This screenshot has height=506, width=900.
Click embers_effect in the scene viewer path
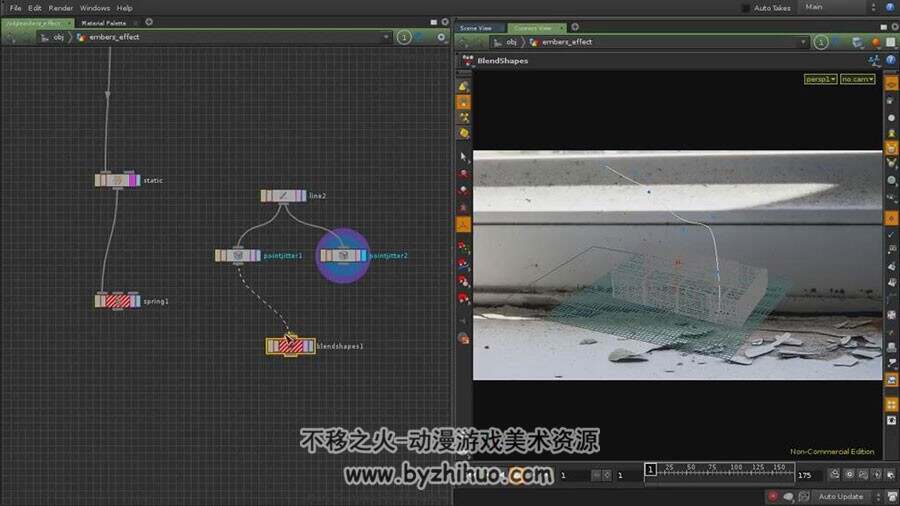tap(567, 42)
